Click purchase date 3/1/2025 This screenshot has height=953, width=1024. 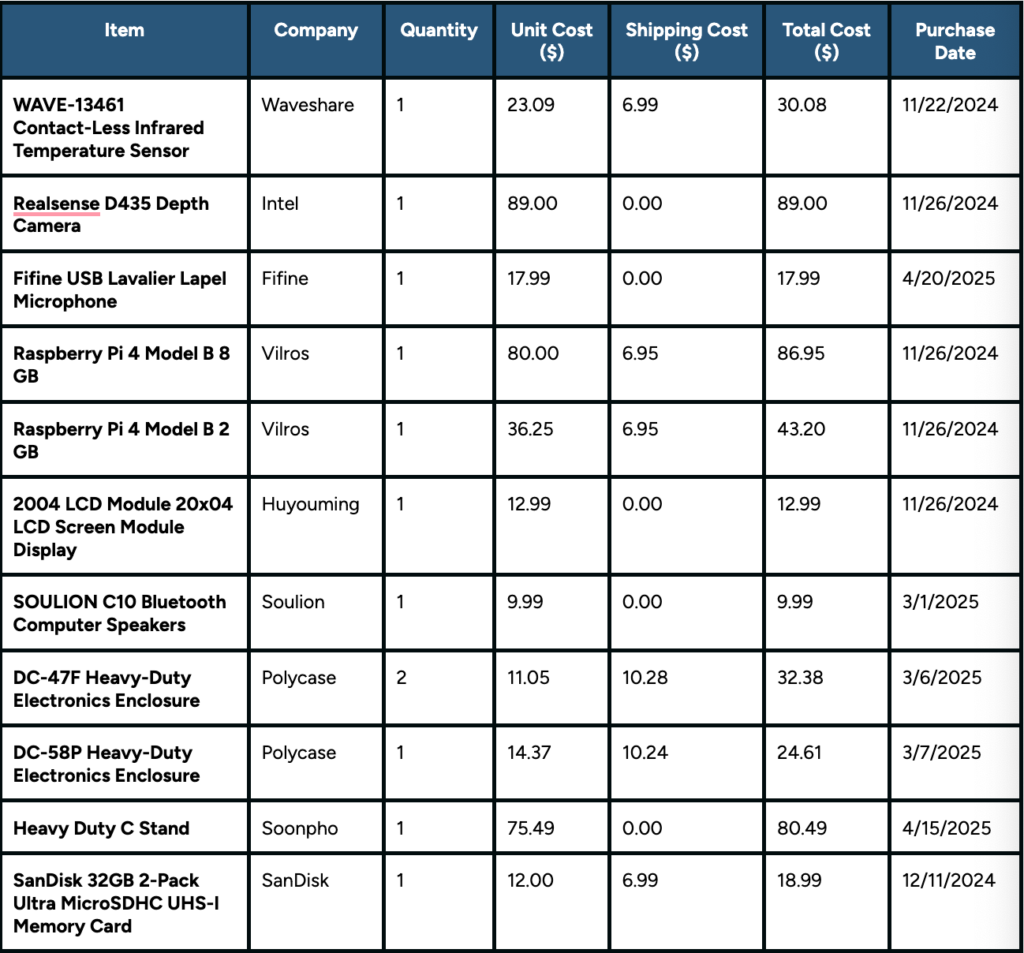click(x=955, y=613)
